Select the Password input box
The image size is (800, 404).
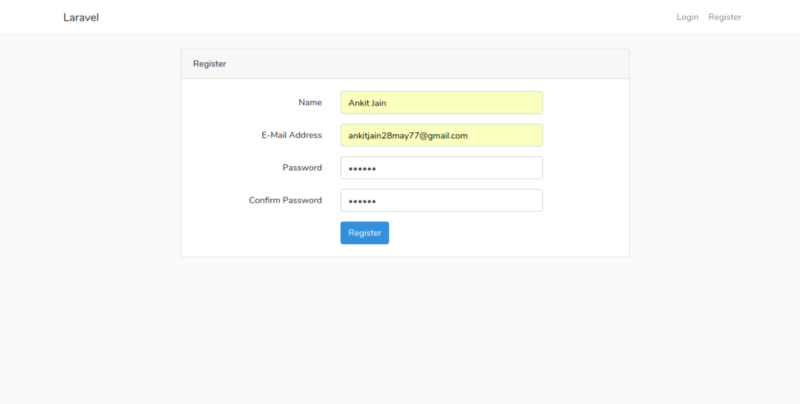click(441, 168)
